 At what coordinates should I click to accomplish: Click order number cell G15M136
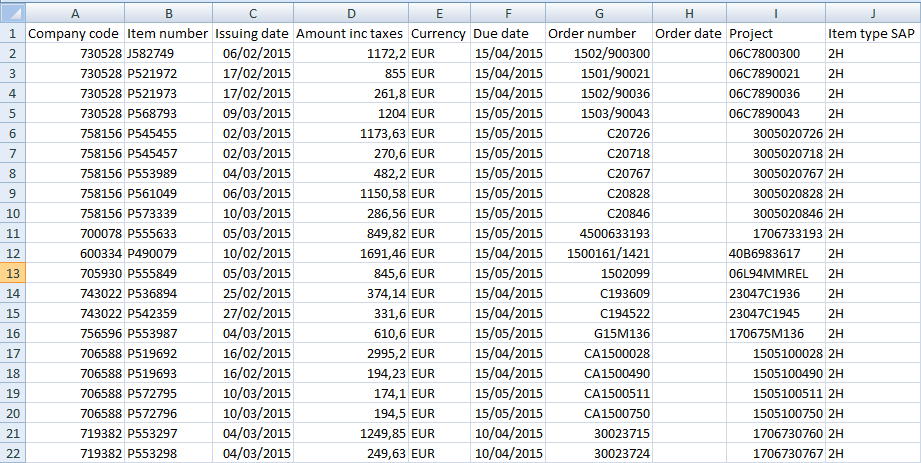click(x=599, y=333)
